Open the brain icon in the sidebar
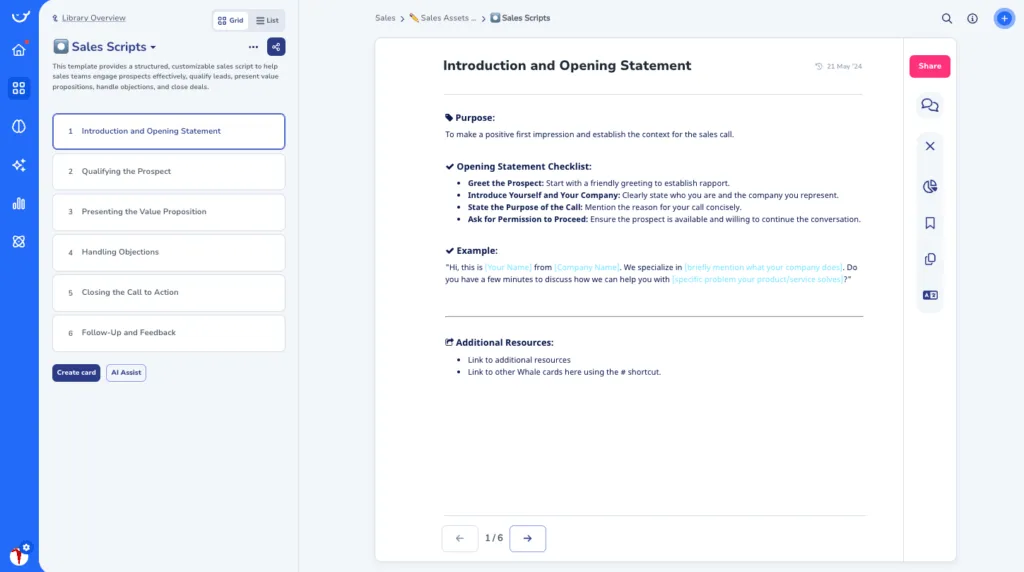The image size is (1024, 572). click(x=19, y=126)
